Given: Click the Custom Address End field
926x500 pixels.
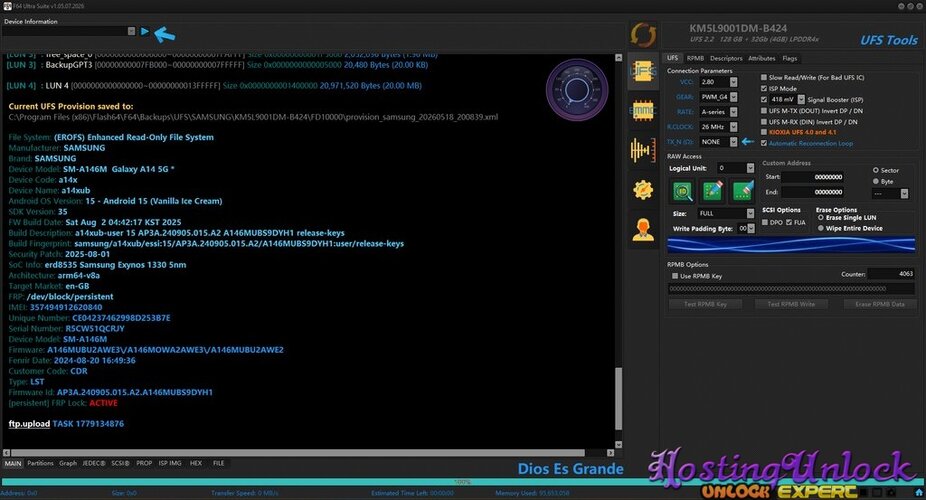Looking at the screenshot, I should (814, 192).
